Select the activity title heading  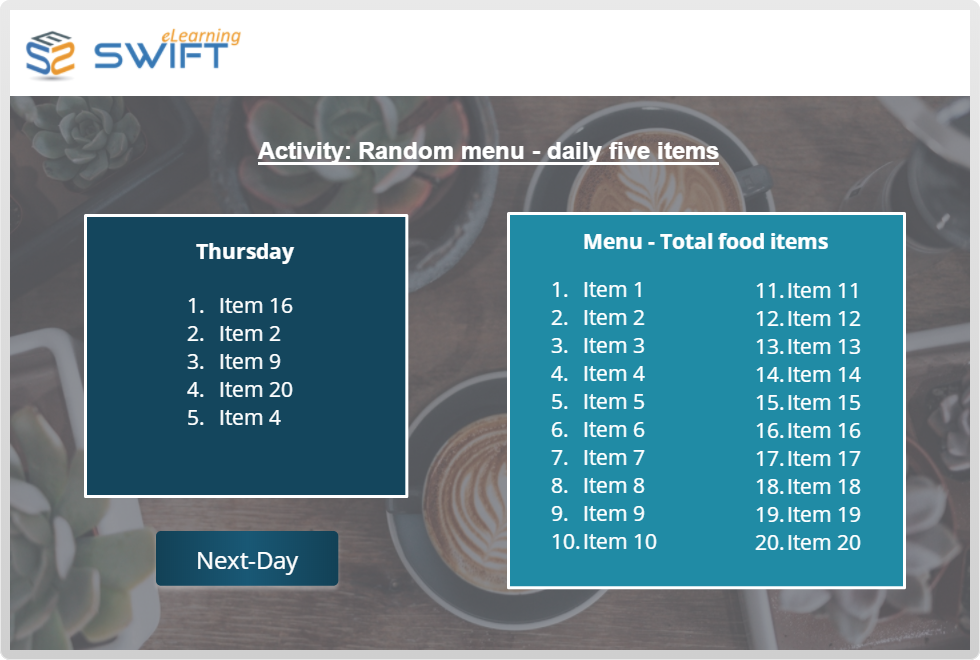pos(488,151)
